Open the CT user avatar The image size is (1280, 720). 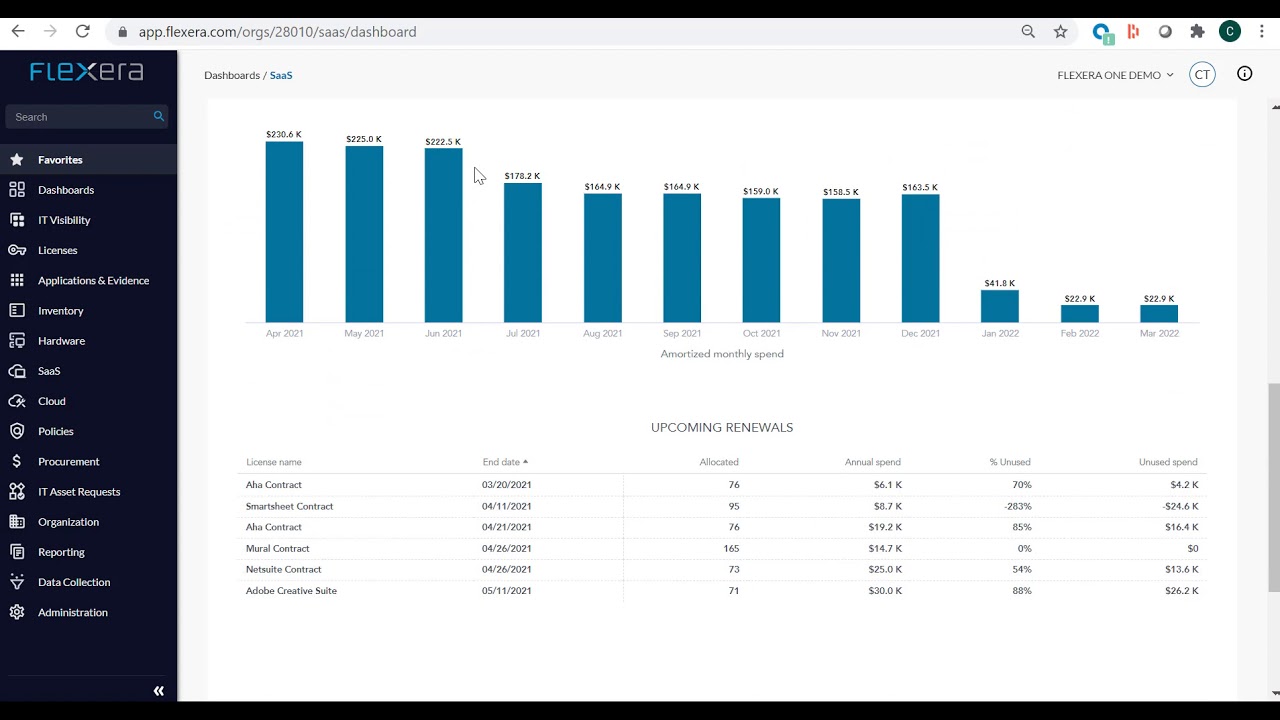[1202, 74]
